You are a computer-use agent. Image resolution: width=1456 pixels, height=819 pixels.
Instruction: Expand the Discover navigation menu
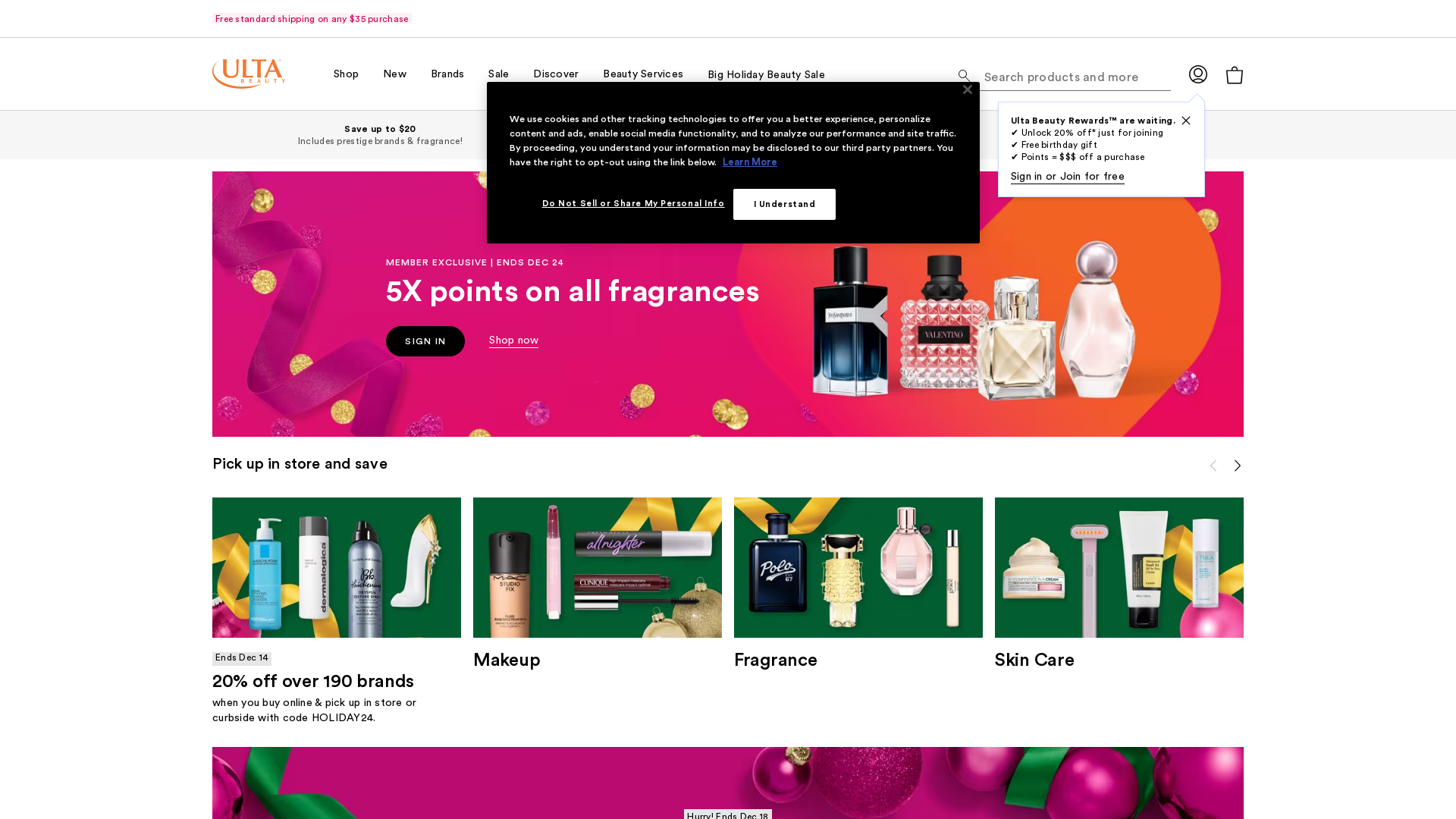(x=556, y=74)
